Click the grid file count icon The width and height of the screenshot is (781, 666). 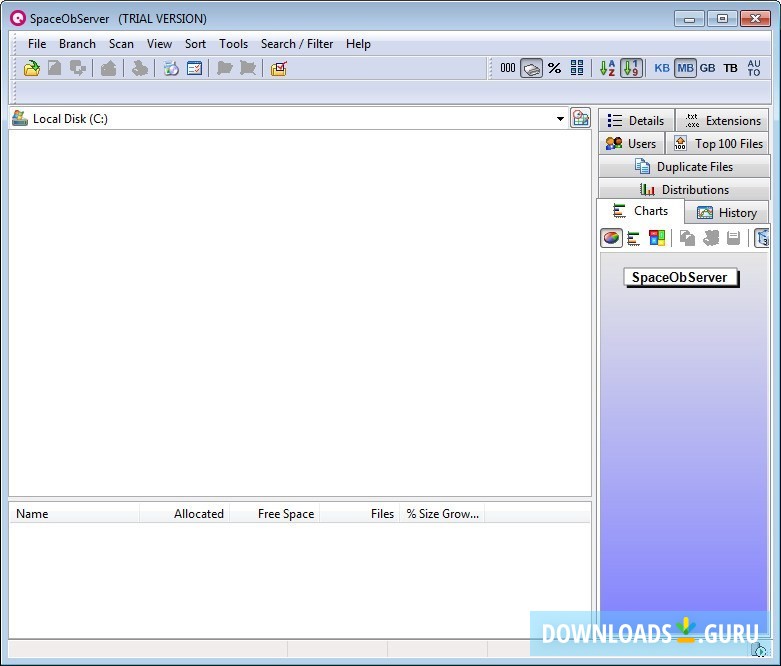coord(577,68)
